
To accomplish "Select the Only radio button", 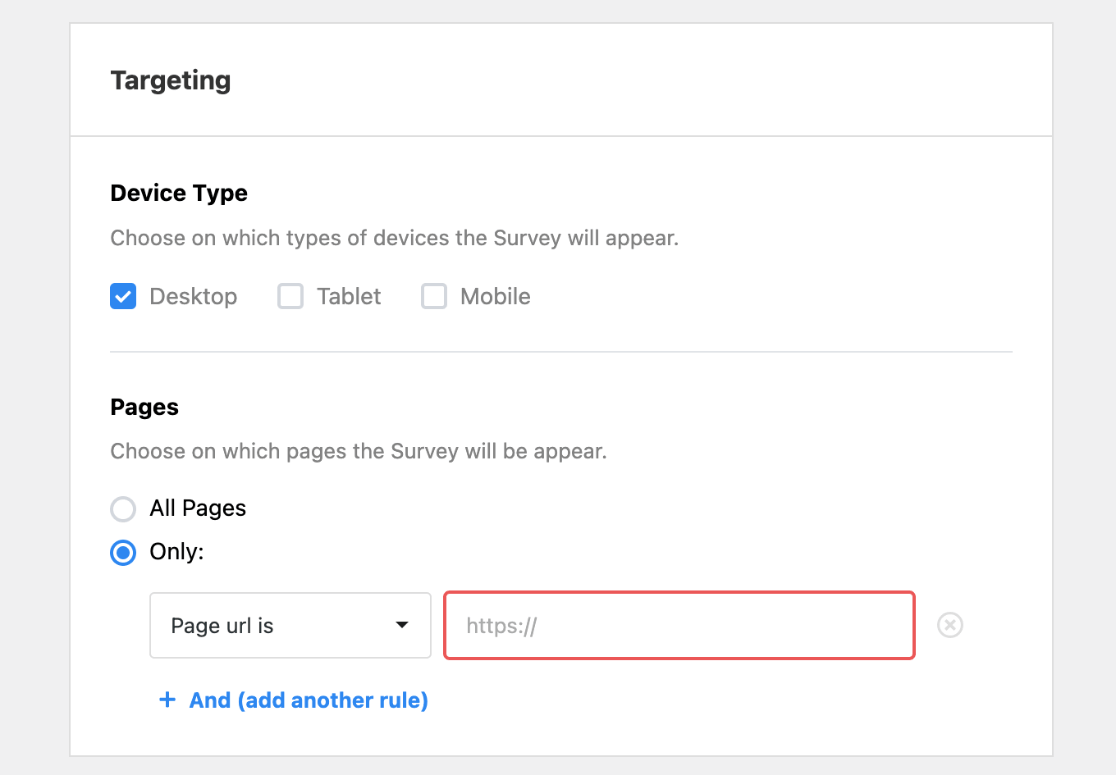I will tap(123, 552).
